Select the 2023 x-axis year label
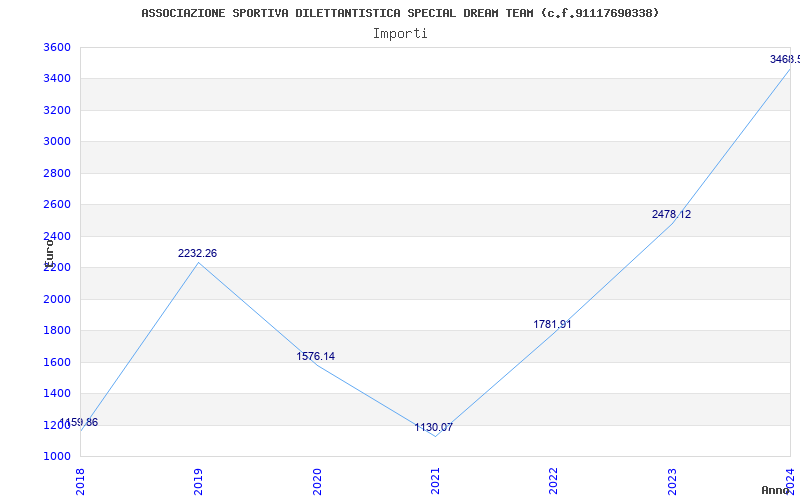 click(x=672, y=480)
